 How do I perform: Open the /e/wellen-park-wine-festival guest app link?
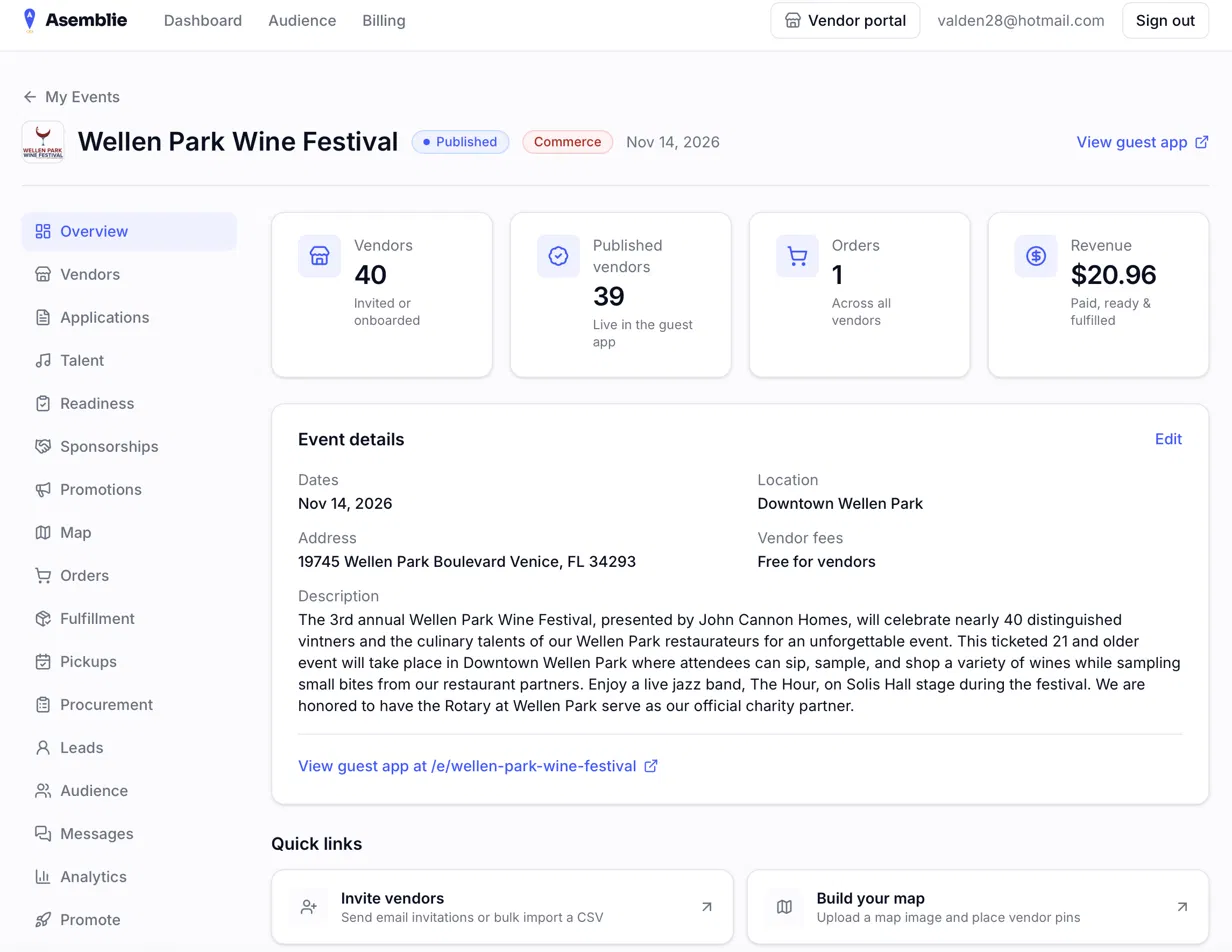click(478, 766)
